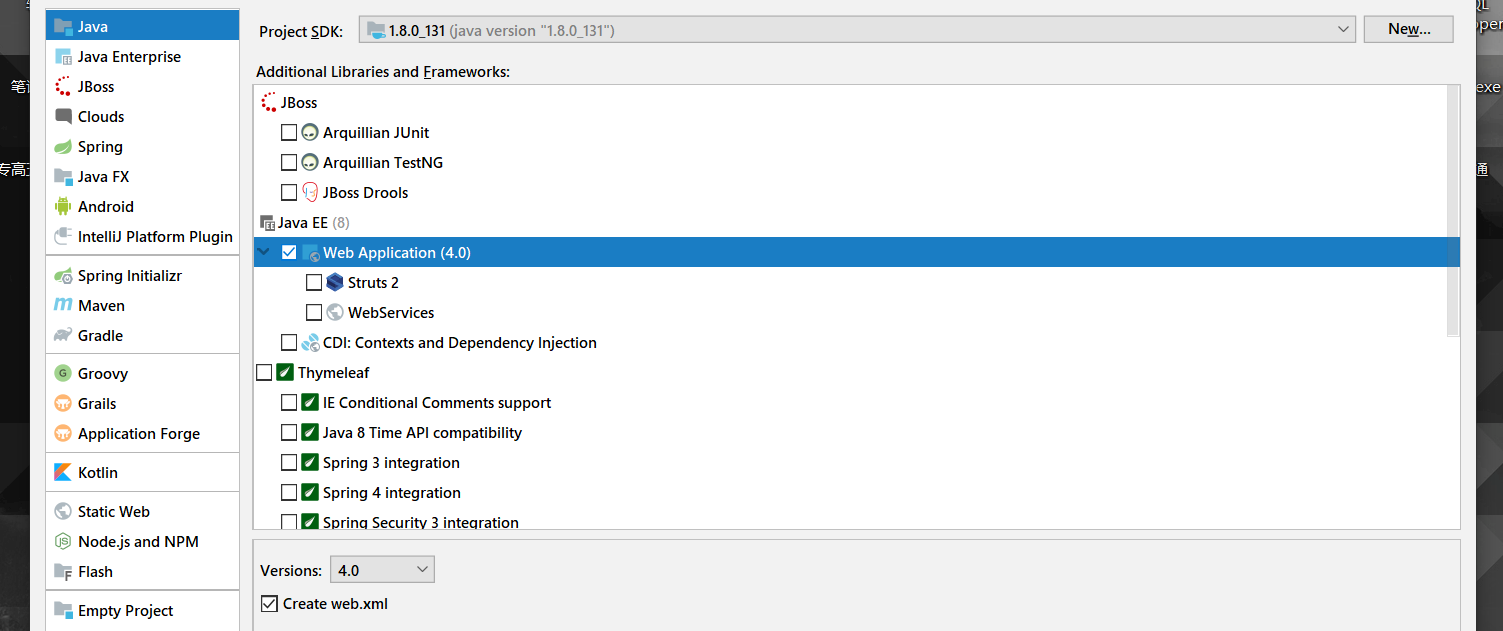Viewport: 1503px width, 631px height.
Task: Select the Spring Security 3 integration row
Action: coord(850,522)
